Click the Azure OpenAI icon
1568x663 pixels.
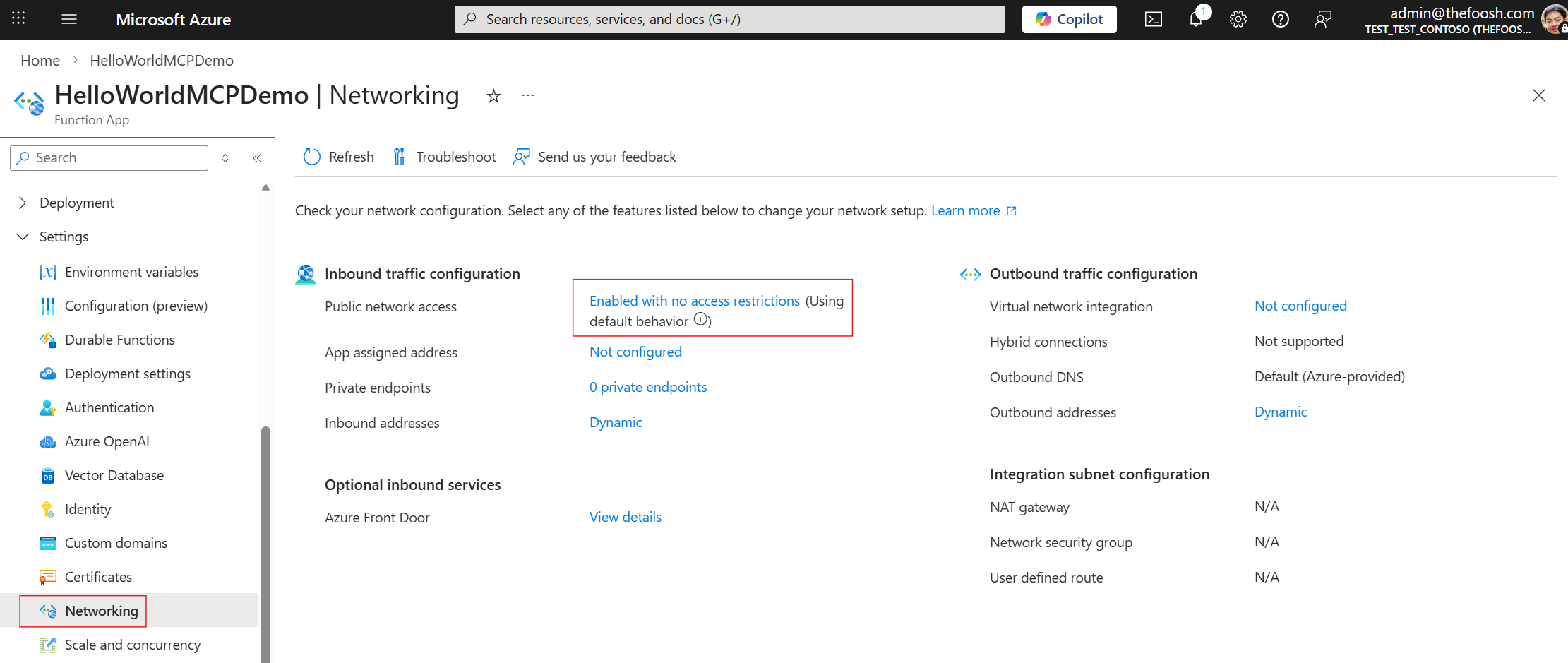[x=48, y=442]
